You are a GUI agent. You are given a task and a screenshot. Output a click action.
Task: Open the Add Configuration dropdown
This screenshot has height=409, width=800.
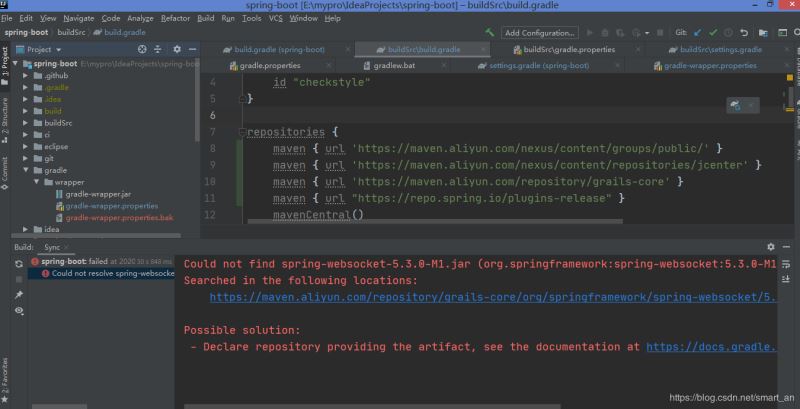tap(539, 32)
